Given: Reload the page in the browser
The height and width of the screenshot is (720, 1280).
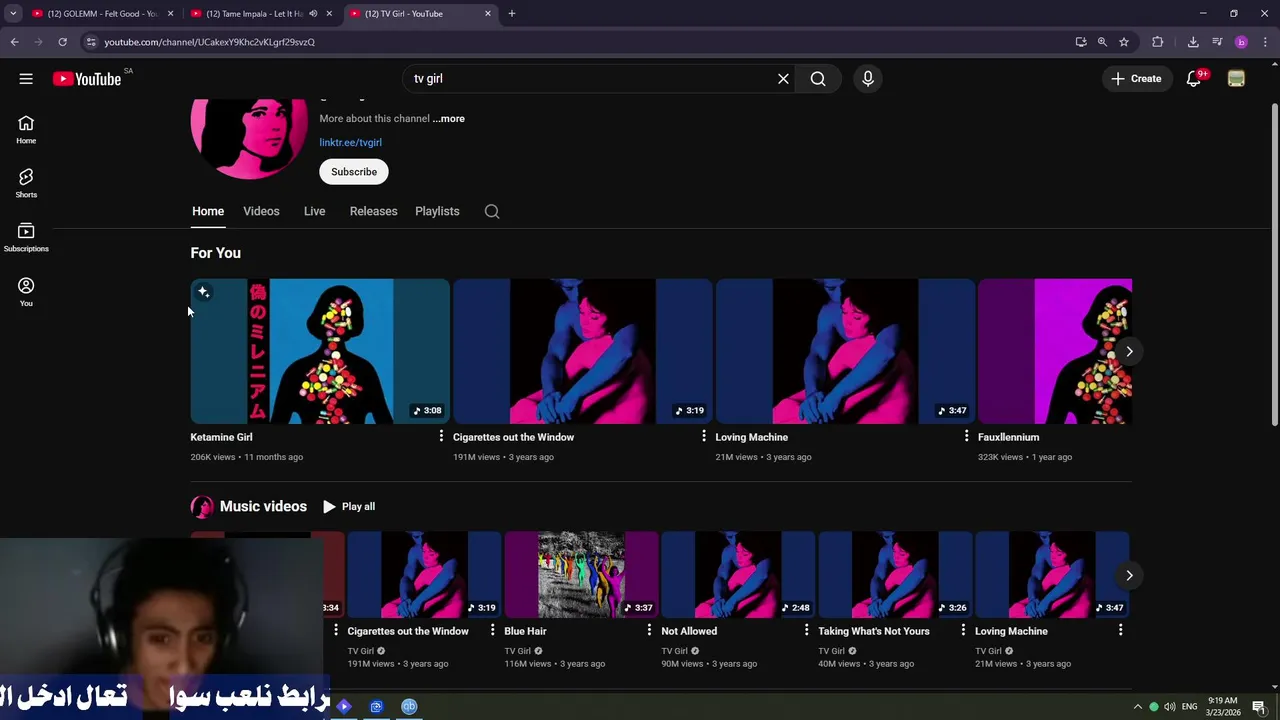Looking at the screenshot, I should pos(62,42).
